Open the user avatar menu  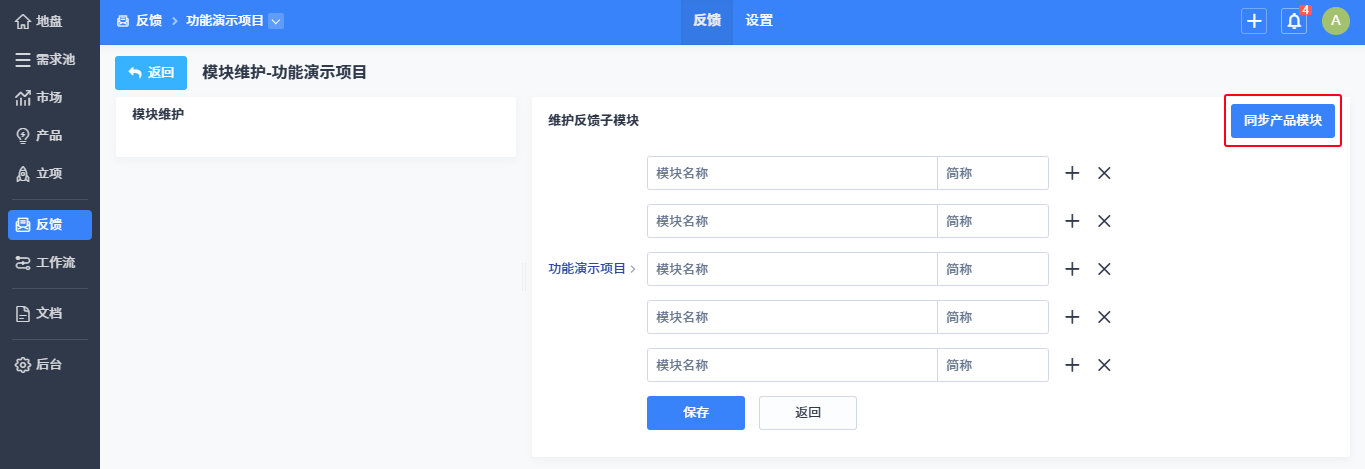[1335, 21]
